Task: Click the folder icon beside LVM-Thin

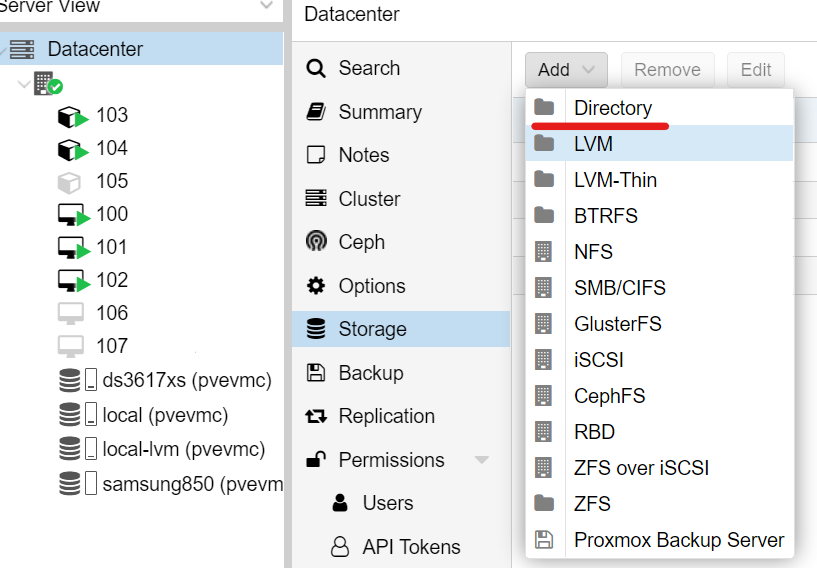Action: (x=544, y=180)
